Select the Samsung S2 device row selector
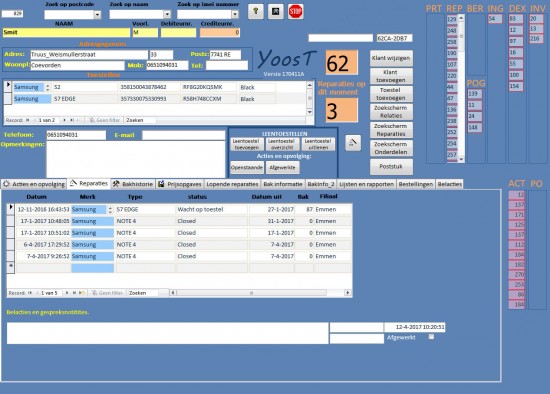The width and height of the screenshot is (550, 394). [8, 87]
